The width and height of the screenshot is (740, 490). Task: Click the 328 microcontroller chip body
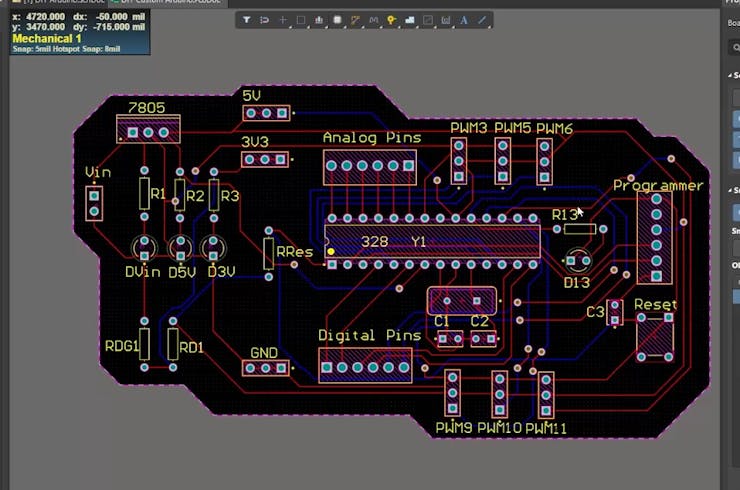432,241
